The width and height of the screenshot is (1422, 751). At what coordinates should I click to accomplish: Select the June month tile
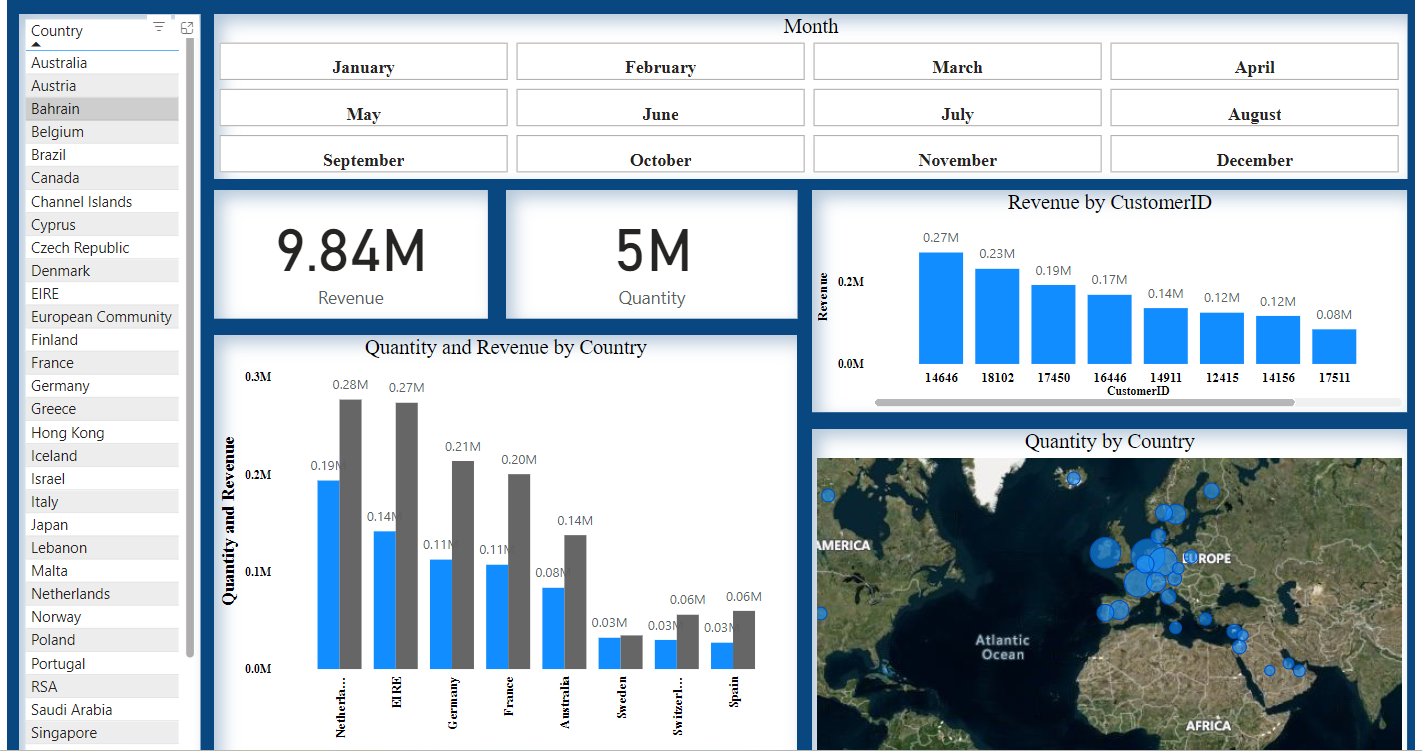pyautogui.click(x=660, y=108)
